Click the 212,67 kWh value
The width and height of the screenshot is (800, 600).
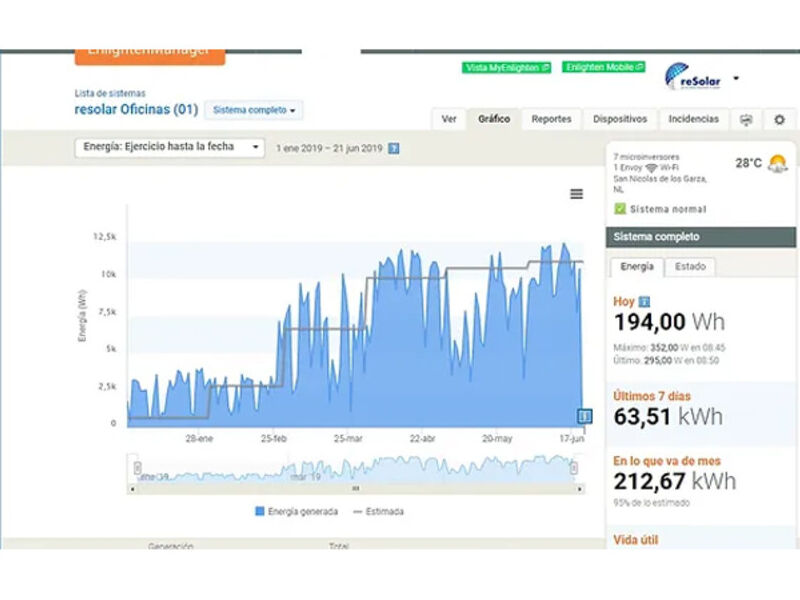tap(674, 482)
